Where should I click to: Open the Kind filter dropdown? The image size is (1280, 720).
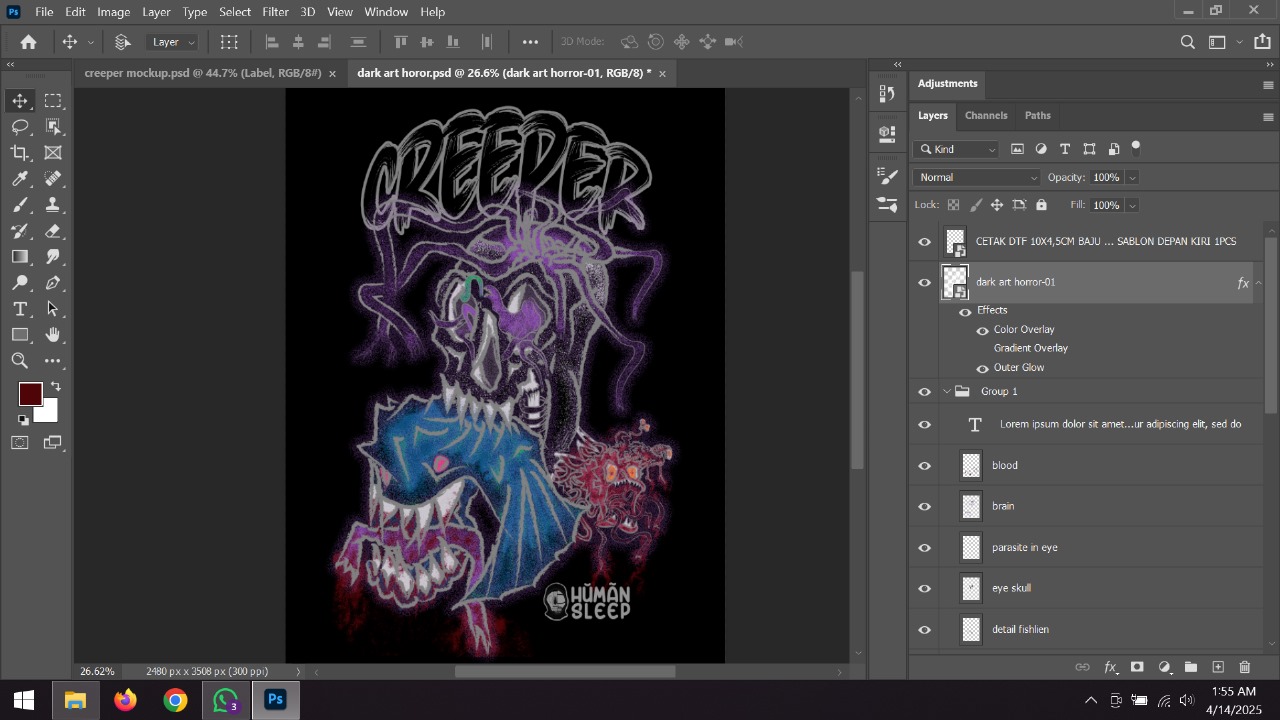[956, 149]
